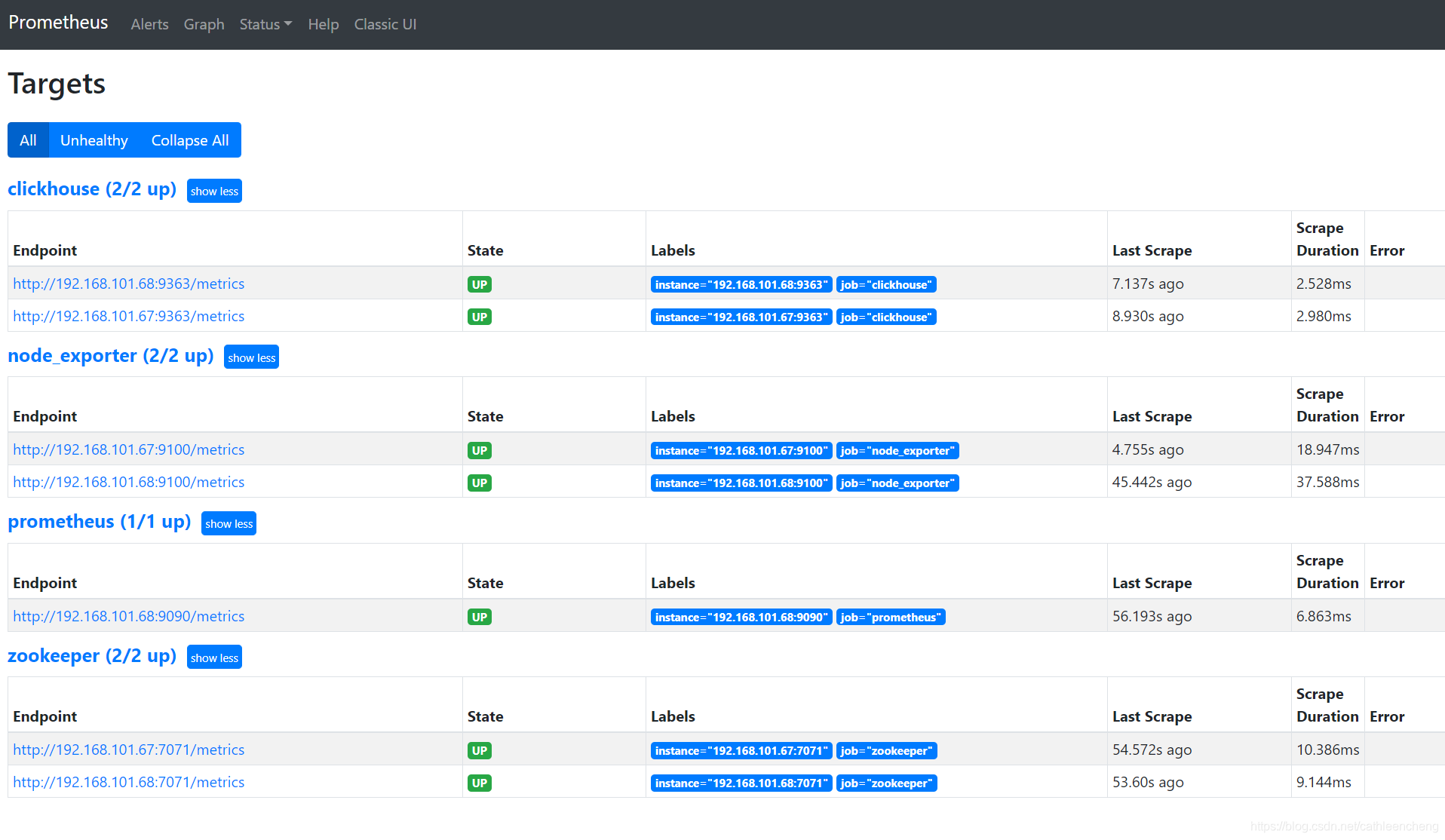Screen dimensions: 1445x840
Task: Click the 10.386ms scrape duration cell
Action: click(x=1327, y=750)
